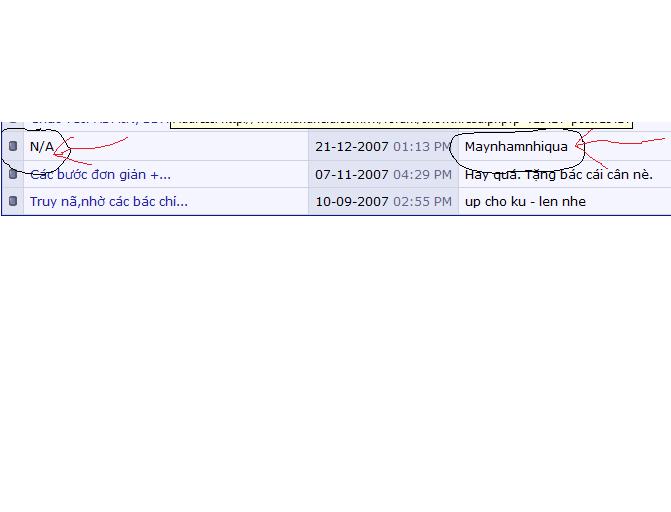The image size is (671, 512).
Task: Click the date 07-11-2007
Action: point(351,174)
